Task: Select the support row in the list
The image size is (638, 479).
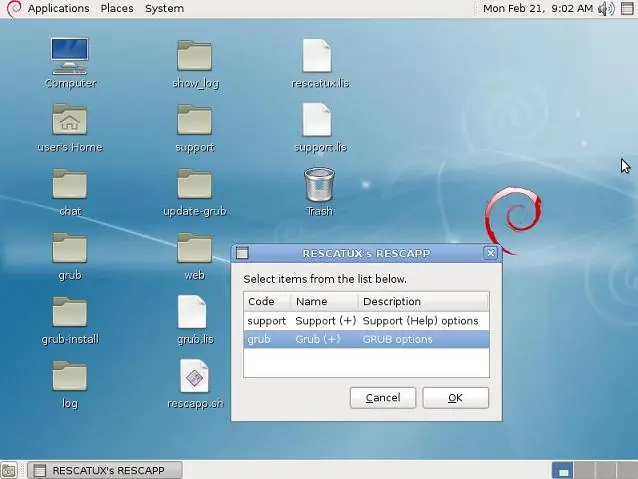Action: [366, 321]
